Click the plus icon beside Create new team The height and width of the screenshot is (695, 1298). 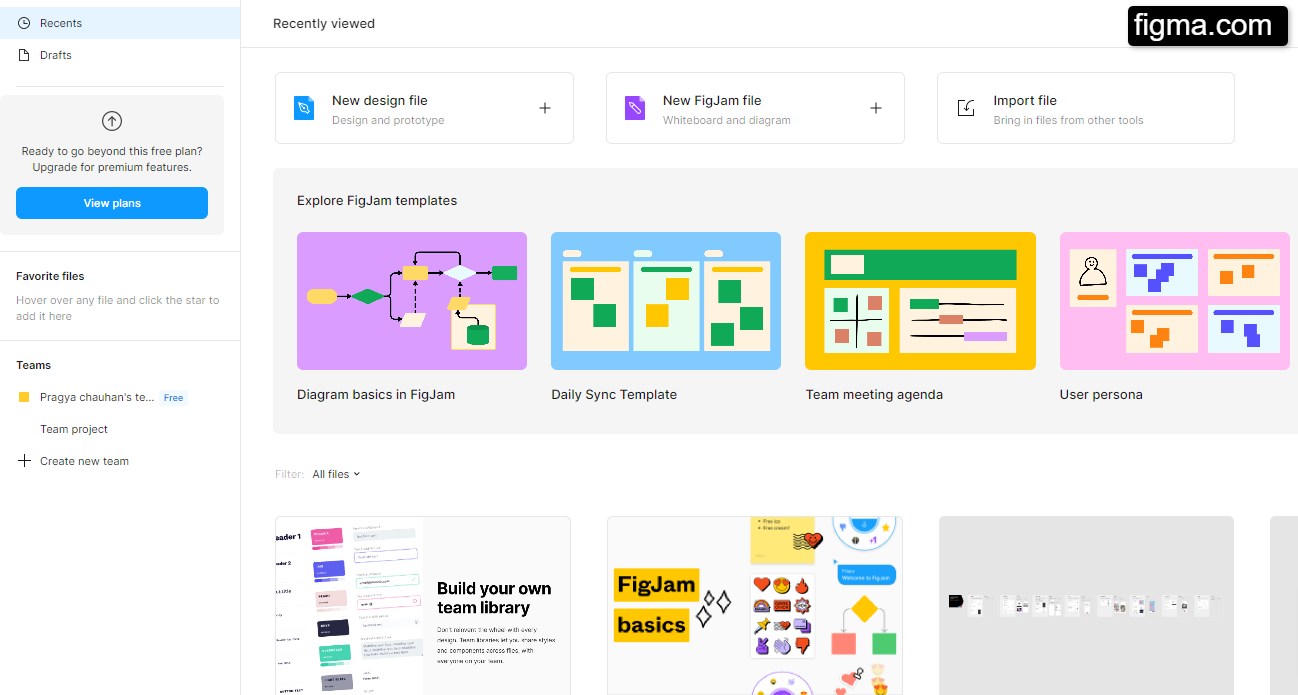click(25, 461)
